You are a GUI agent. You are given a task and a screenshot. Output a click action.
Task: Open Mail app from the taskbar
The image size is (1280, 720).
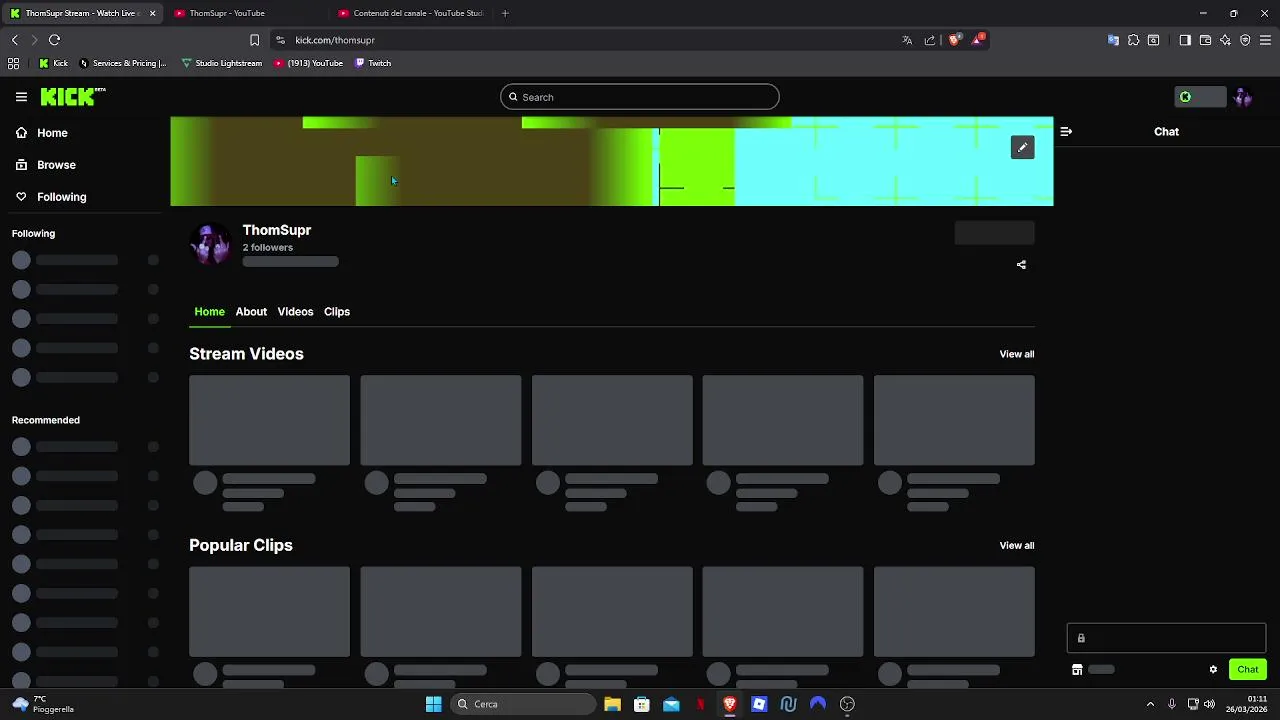[671, 704]
